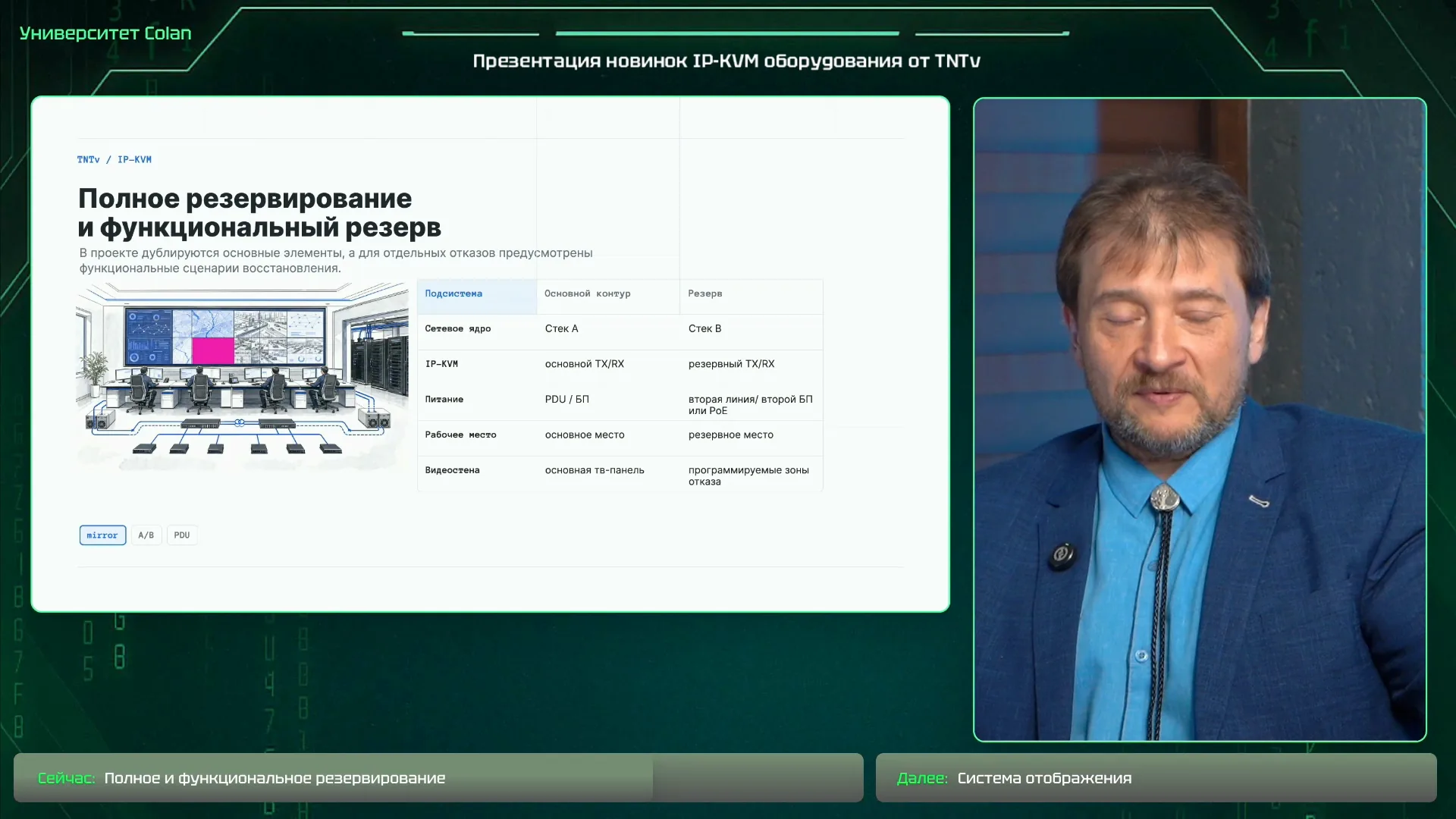Image resolution: width=1456 pixels, height=819 pixels.
Task: Click the вторая линия/ второй БП cell
Action: (751, 405)
